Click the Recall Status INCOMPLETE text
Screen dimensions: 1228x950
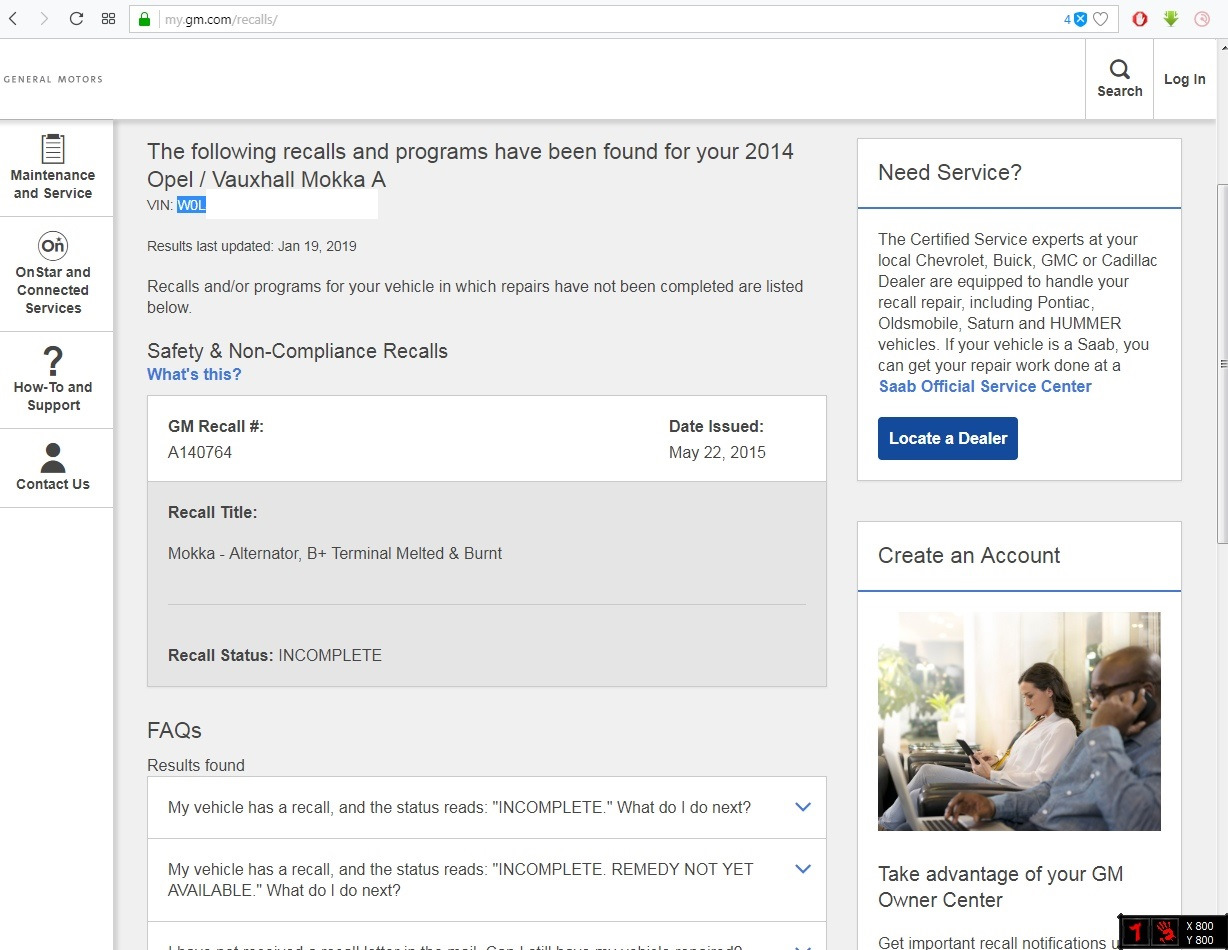(275, 656)
